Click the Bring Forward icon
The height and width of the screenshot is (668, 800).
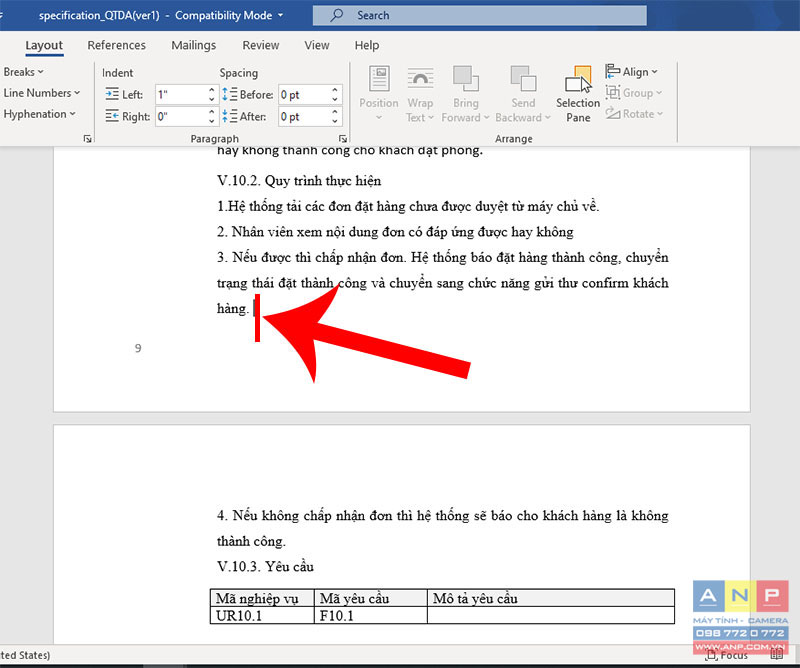(465, 79)
